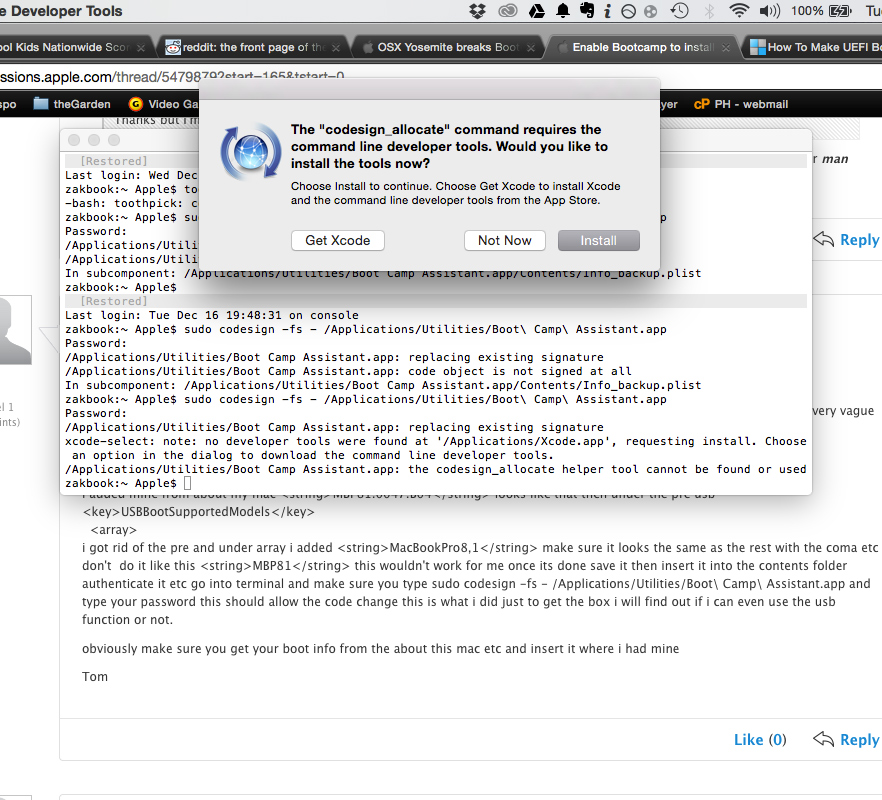Click the Software Update globe icon in dialog
Screen dimensions: 882x800
[251, 152]
